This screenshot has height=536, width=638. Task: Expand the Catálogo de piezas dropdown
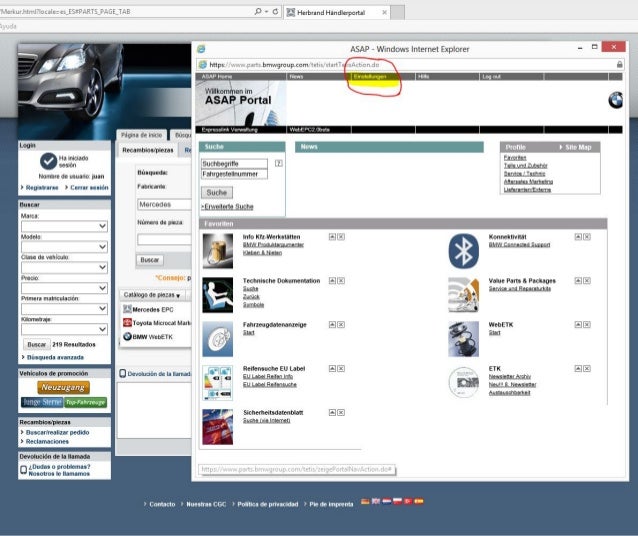pyautogui.click(x=152, y=295)
